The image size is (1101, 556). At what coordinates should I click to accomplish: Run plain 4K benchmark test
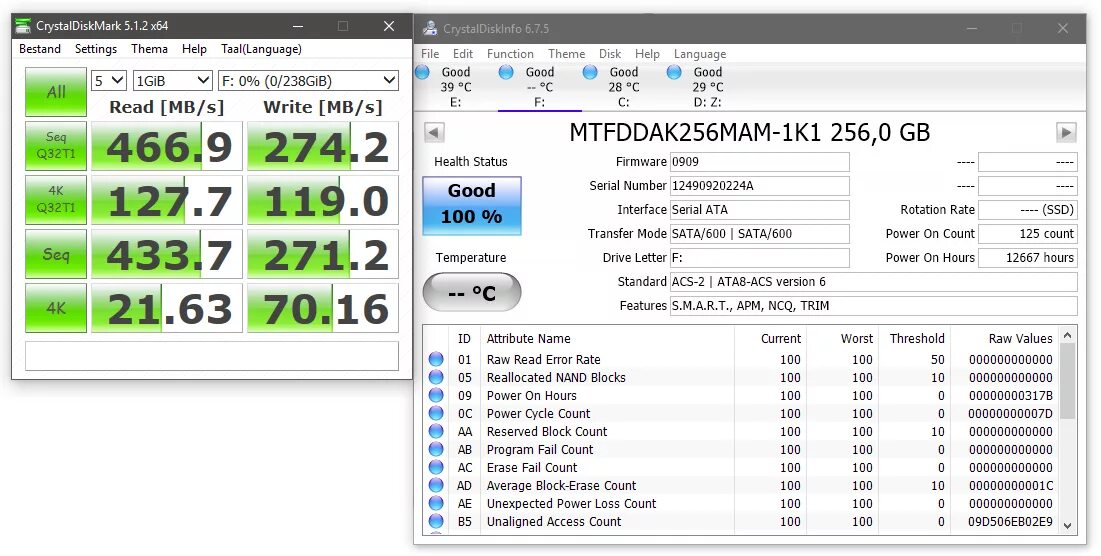coord(56,308)
